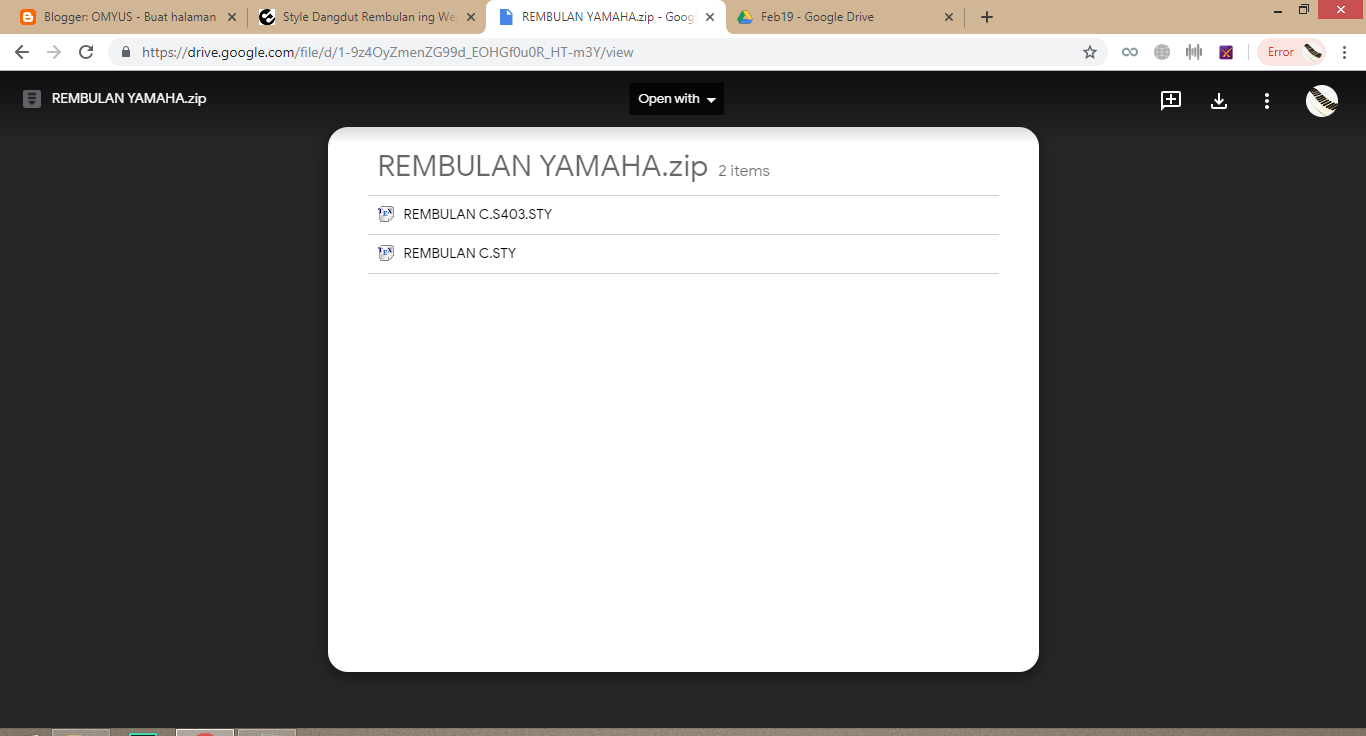This screenshot has height=736, width=1366.
Task: Add a comment using the comment icon
Action: 1171,100
